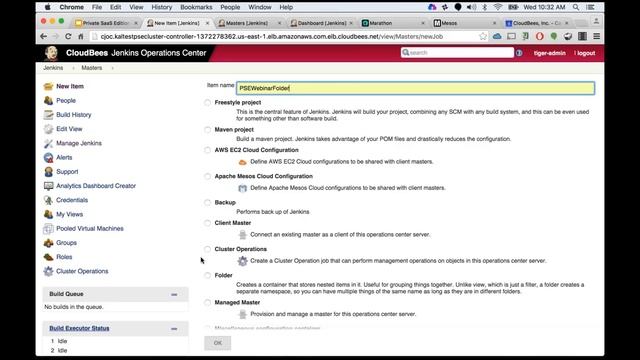Open the Support sidebar icon
The image size is (640, 360).
click(x=48, y=172)
